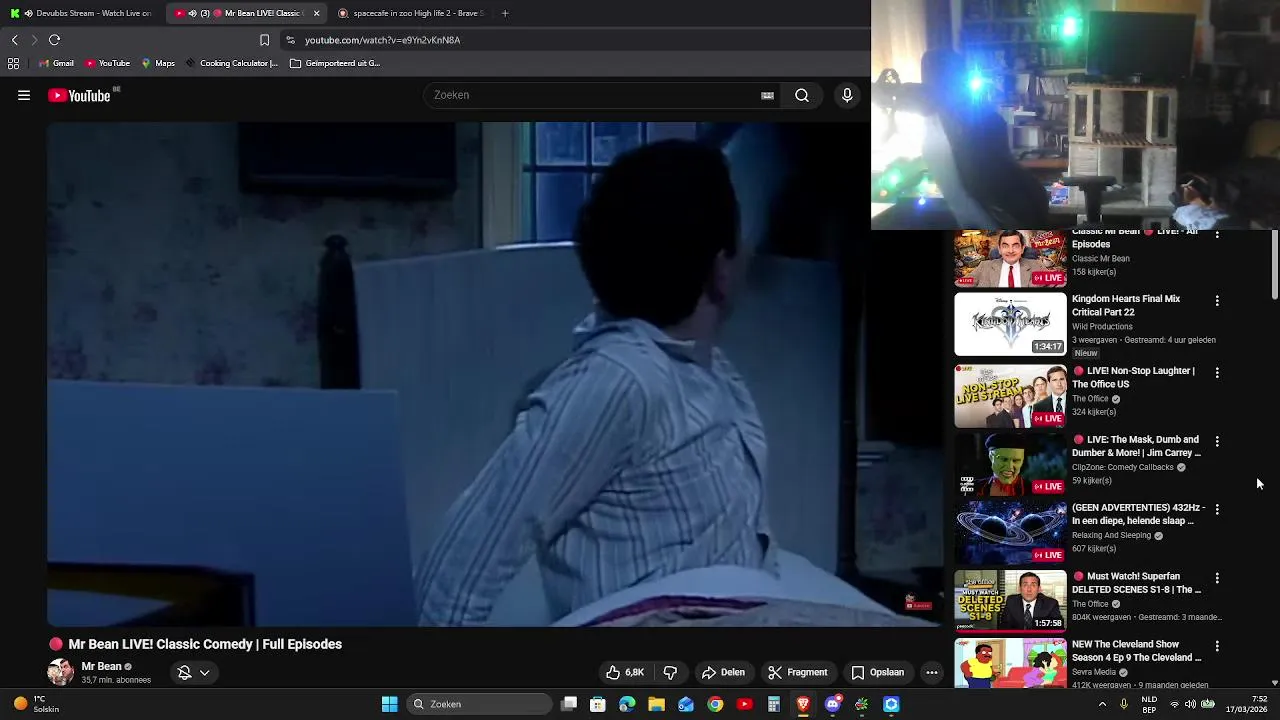The image size is (1280, 720).
Task: Open Discord from the taskbar
Action: (832, 704)
